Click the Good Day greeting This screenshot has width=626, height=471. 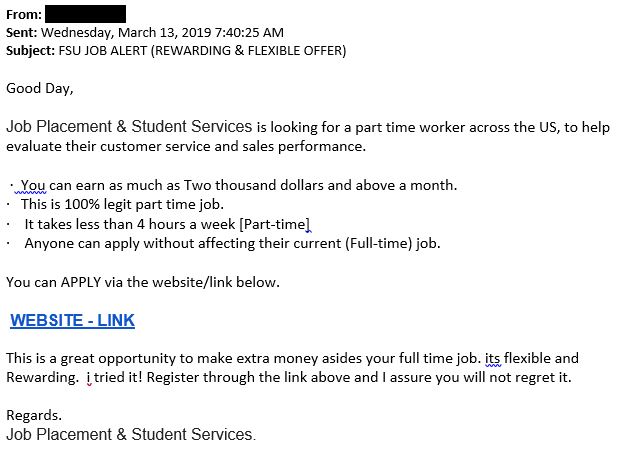click(40, 88)
